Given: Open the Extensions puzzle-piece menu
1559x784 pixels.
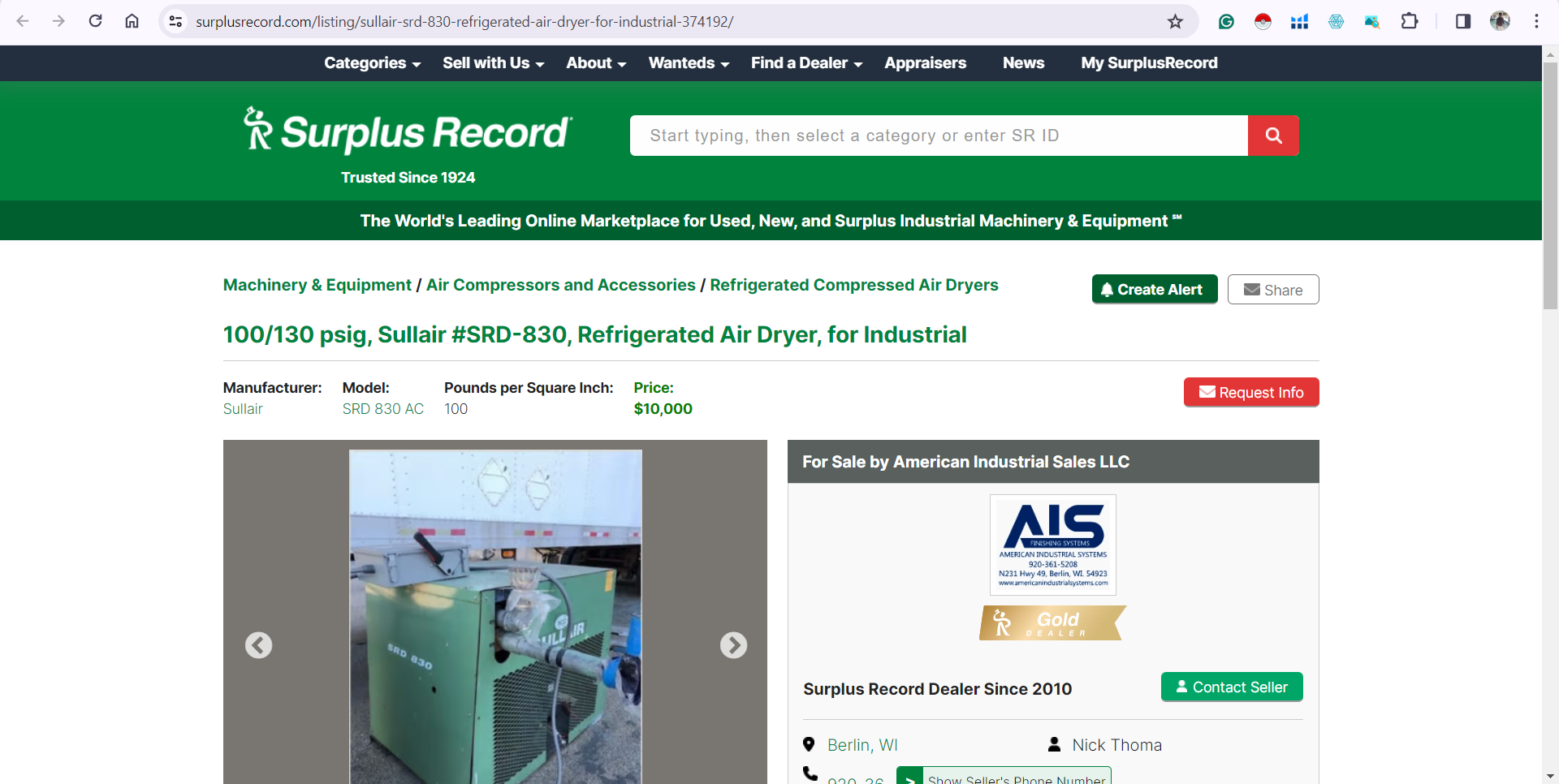Looking at the screenshot, I should coord(1410,21).
